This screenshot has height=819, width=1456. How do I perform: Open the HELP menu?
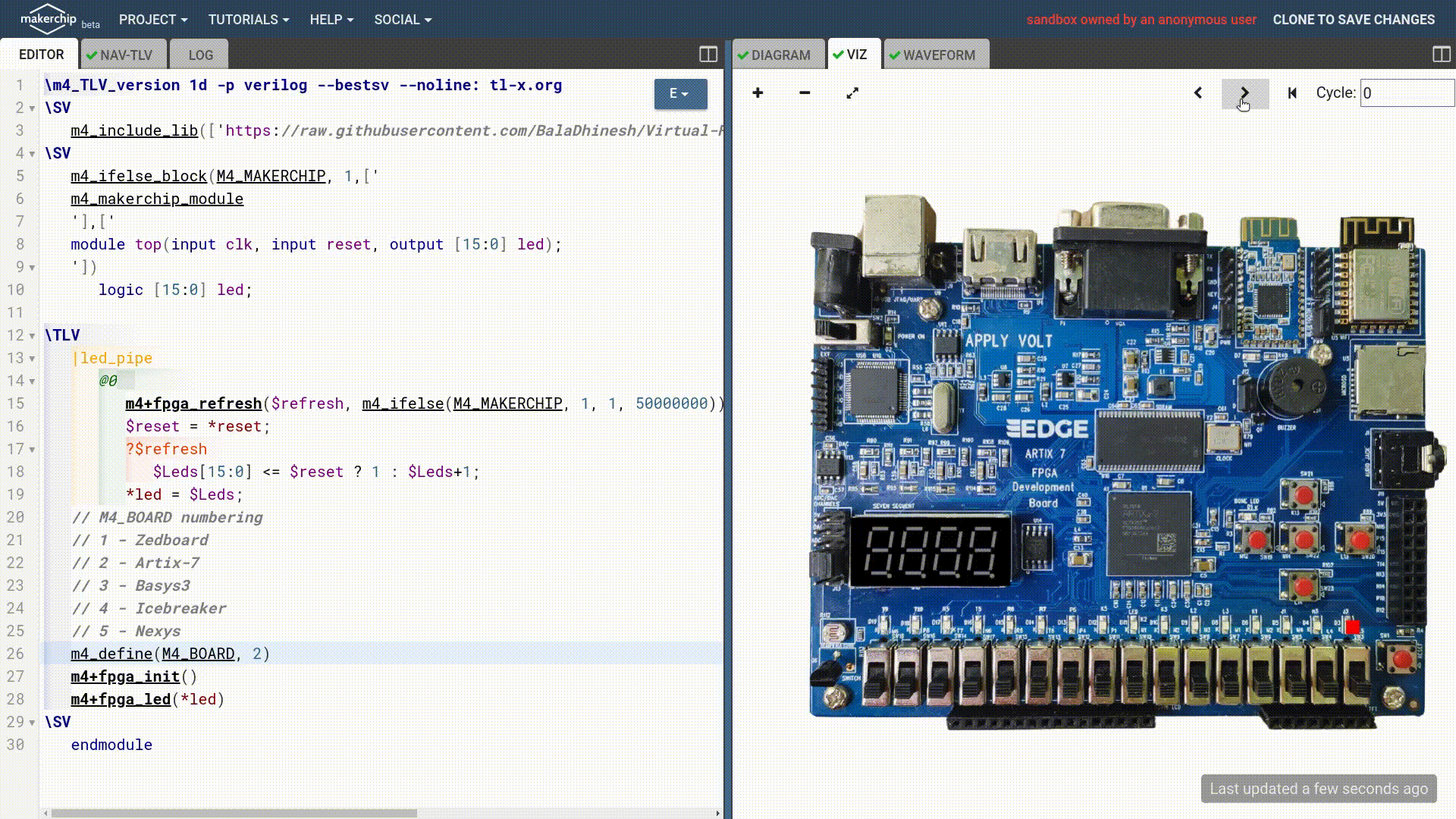tap(331, 20)
